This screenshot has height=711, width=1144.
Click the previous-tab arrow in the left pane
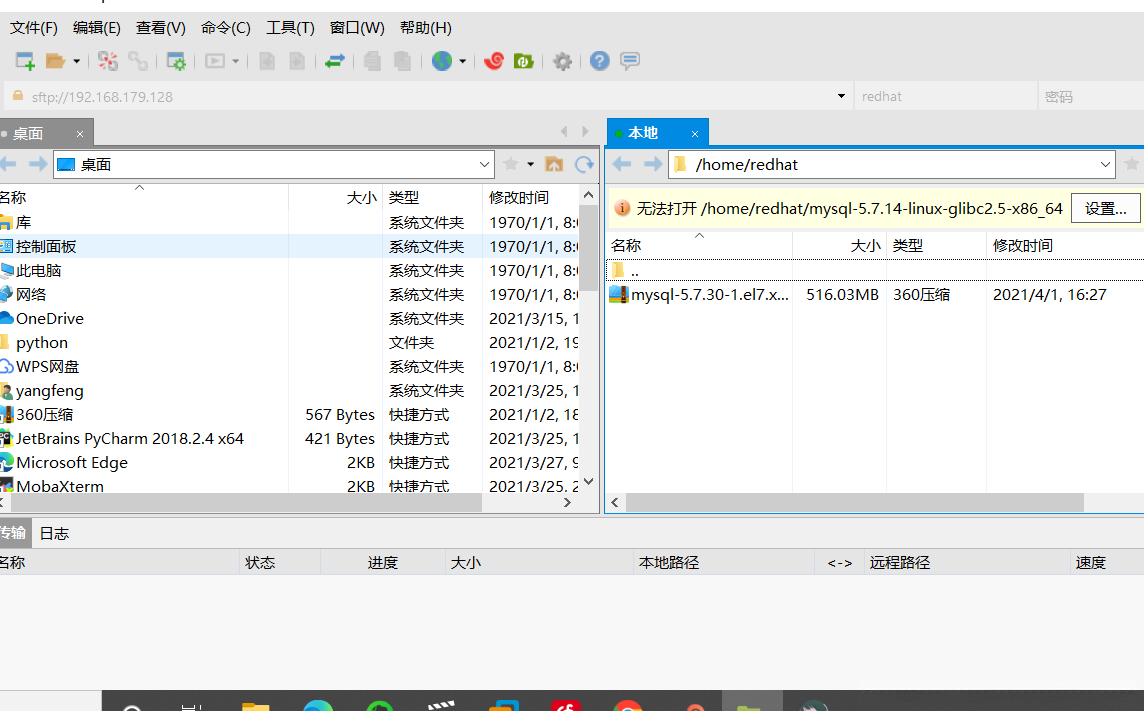[x=564, y=131]
